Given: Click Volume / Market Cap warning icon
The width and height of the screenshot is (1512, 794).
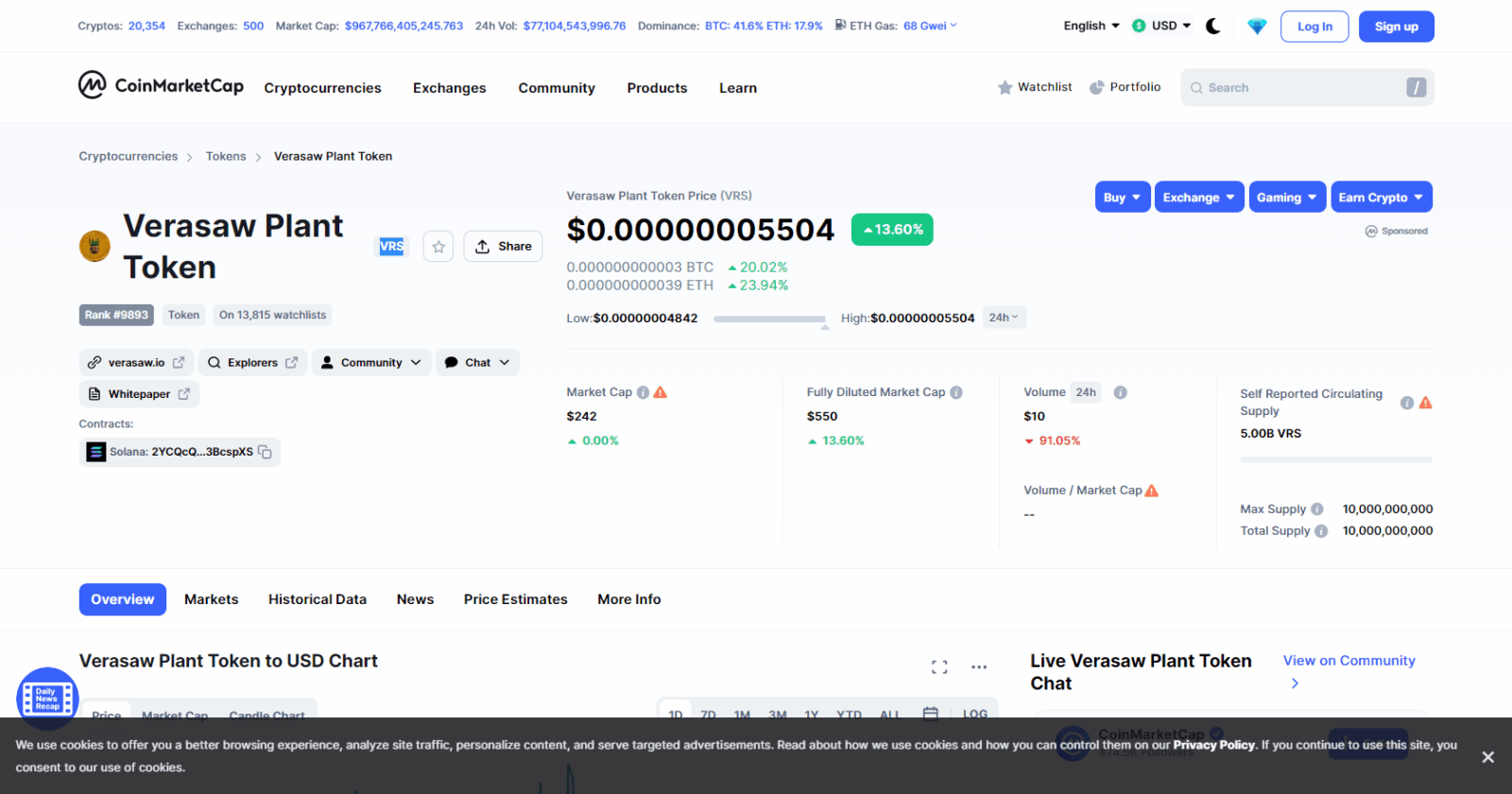Looking at the screenshot, I should pos(1151,491).
